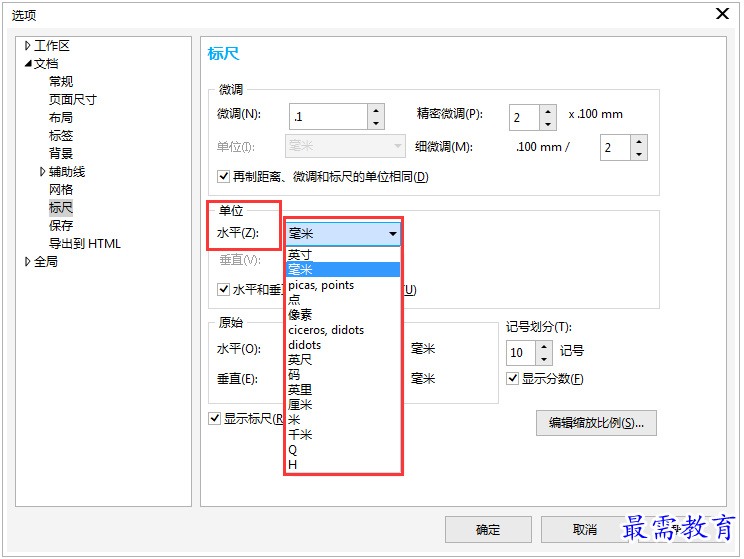Image resolution: width=744 pixels, height=559 pixels.
Task: Choose didots from the units list
Action: pyautogui.click(x=343, y=345)
